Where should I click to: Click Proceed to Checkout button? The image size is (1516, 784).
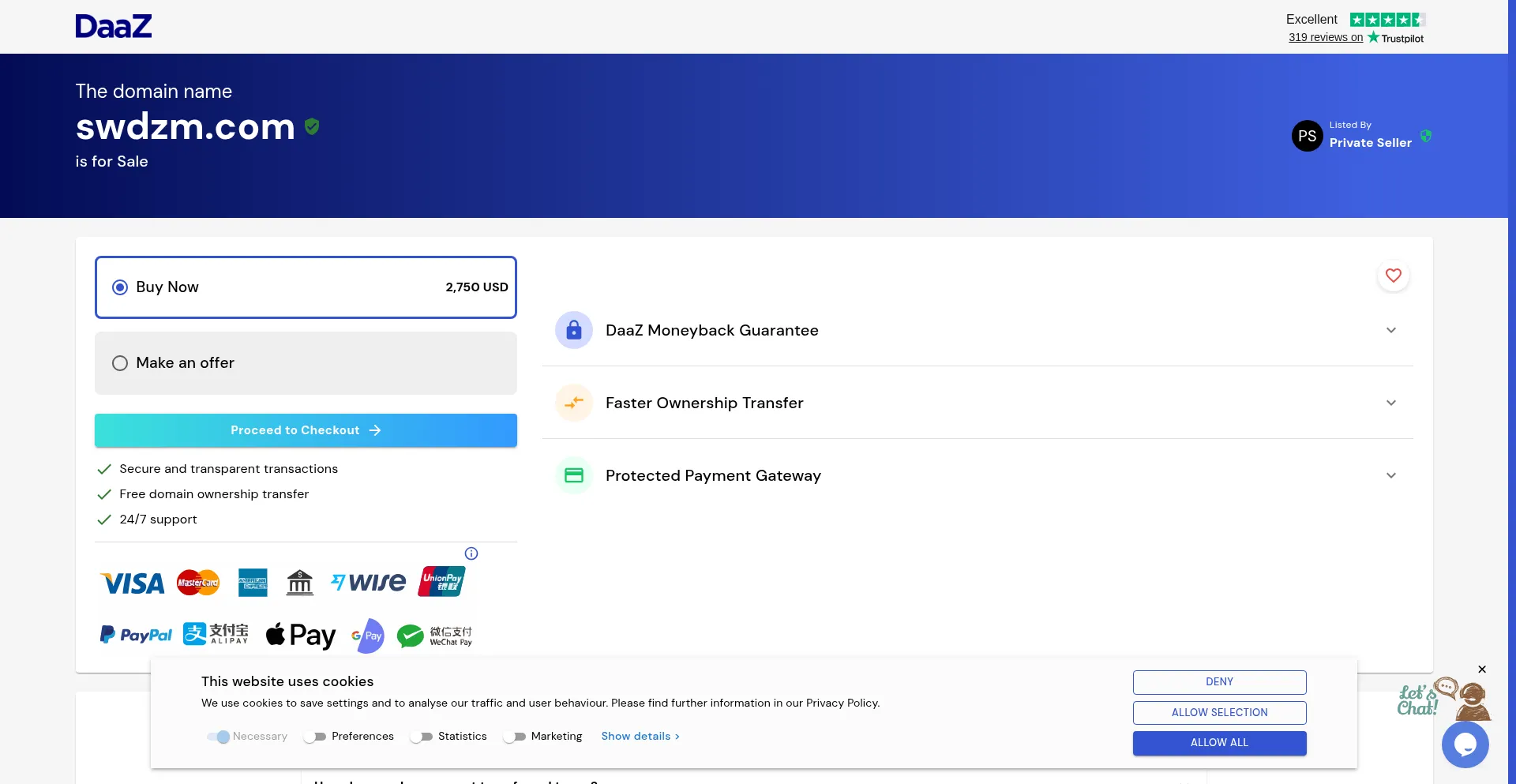pos(306,430)
